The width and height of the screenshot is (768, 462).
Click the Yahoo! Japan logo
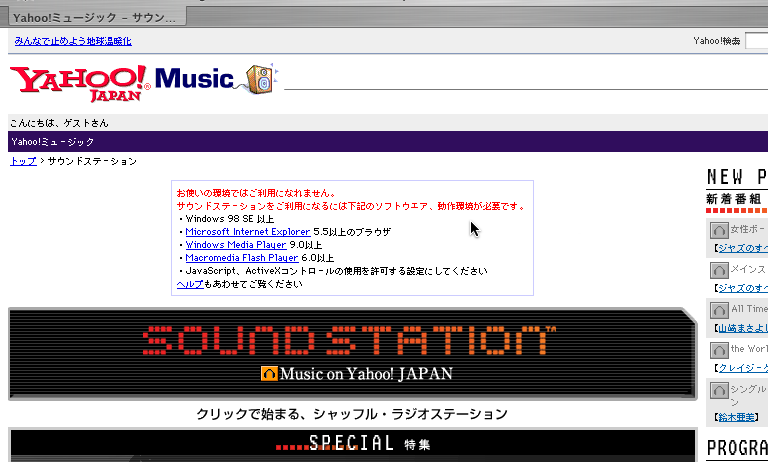pyautogui.click(x=80, y=83)
